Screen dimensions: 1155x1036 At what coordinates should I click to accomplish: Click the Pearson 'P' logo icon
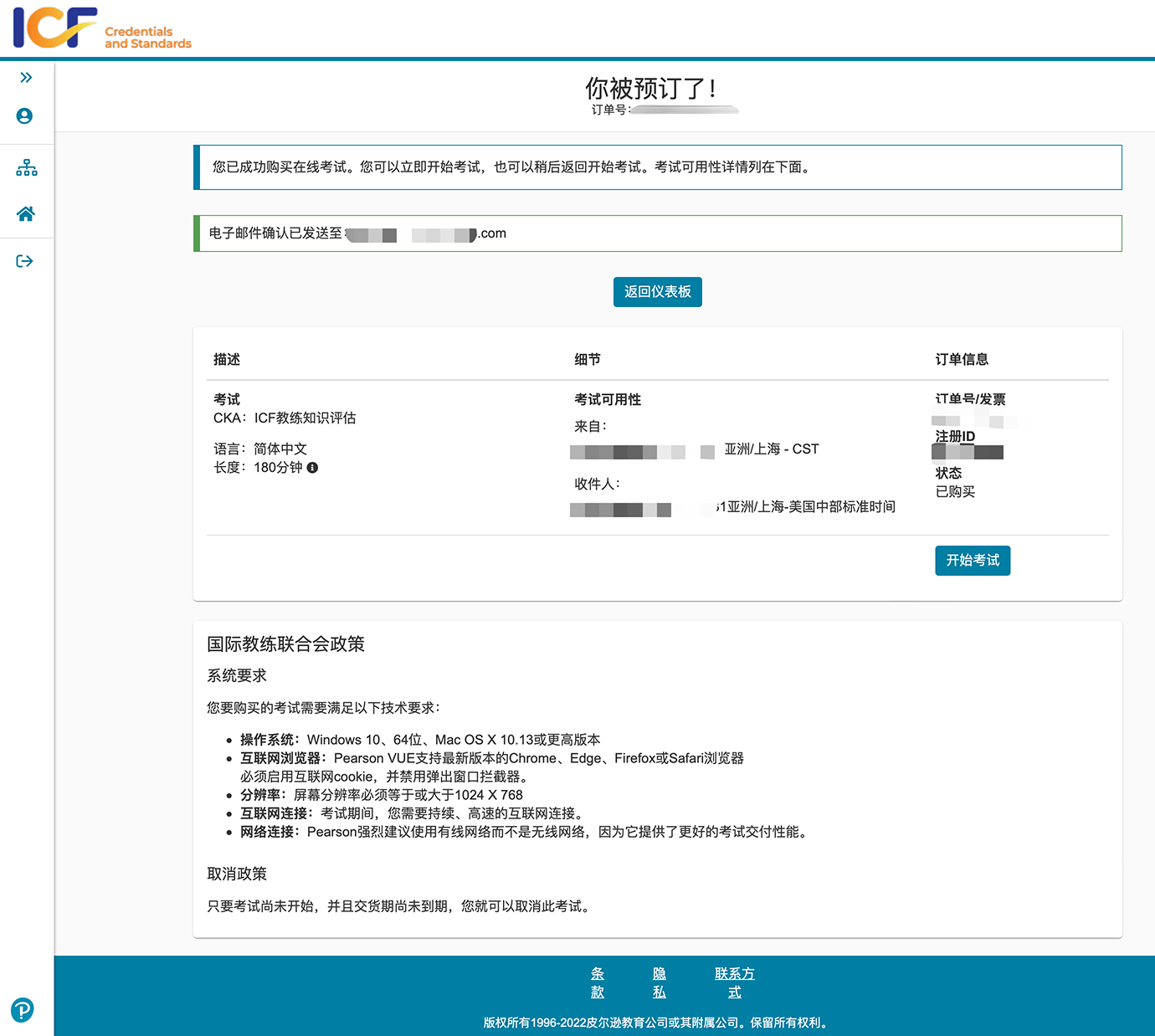(23, 1010)
